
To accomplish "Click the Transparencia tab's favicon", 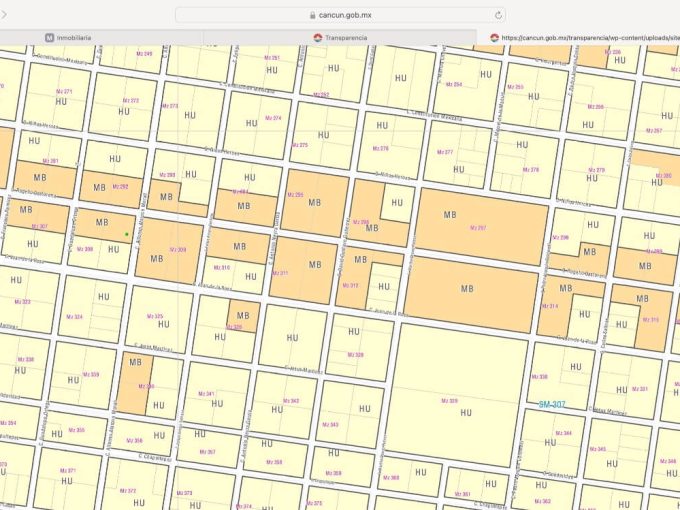I will pyautogui.click(x=317, y=37).
